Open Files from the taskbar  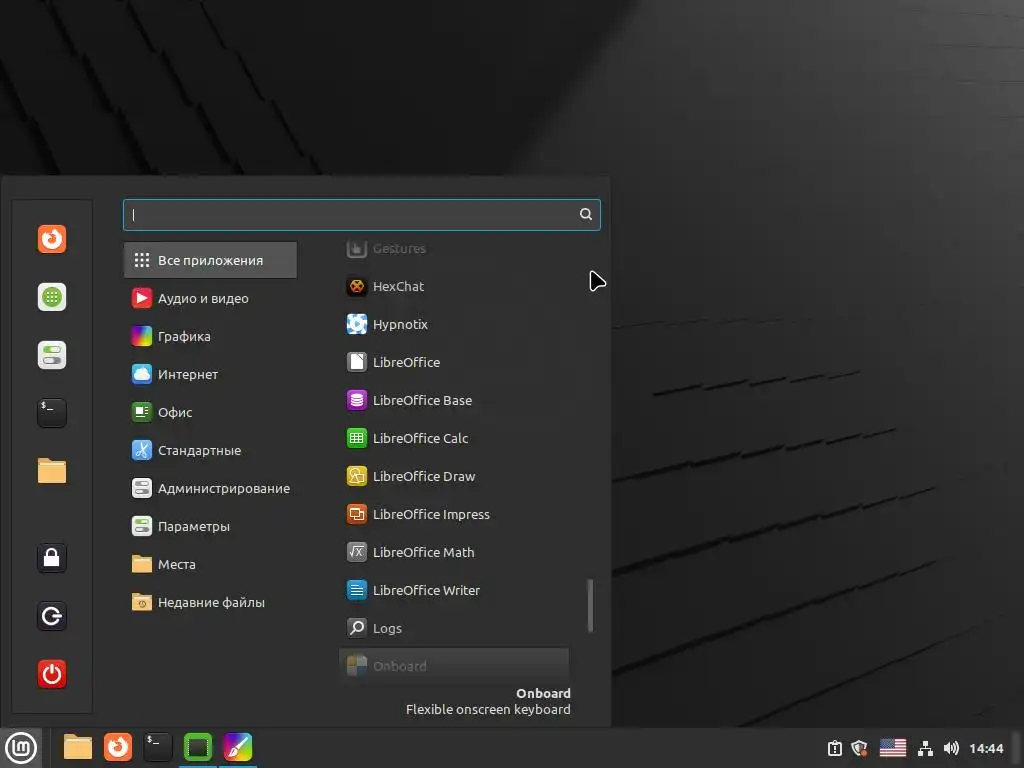[x=78, y=747]
